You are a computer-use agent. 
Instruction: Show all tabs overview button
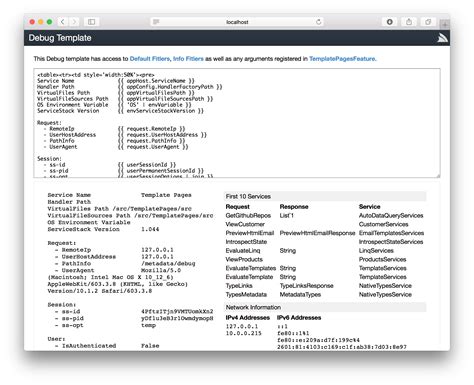428,22
